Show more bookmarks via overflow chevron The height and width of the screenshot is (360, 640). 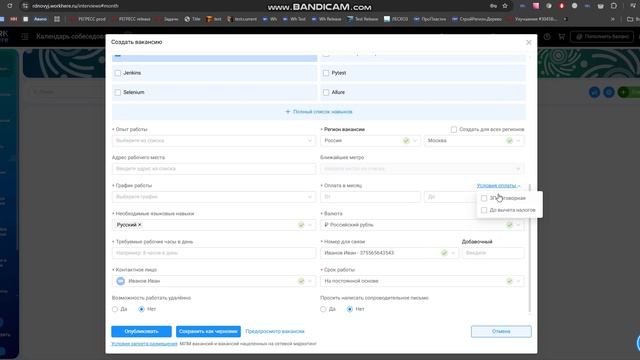click(x=613, y=19)
